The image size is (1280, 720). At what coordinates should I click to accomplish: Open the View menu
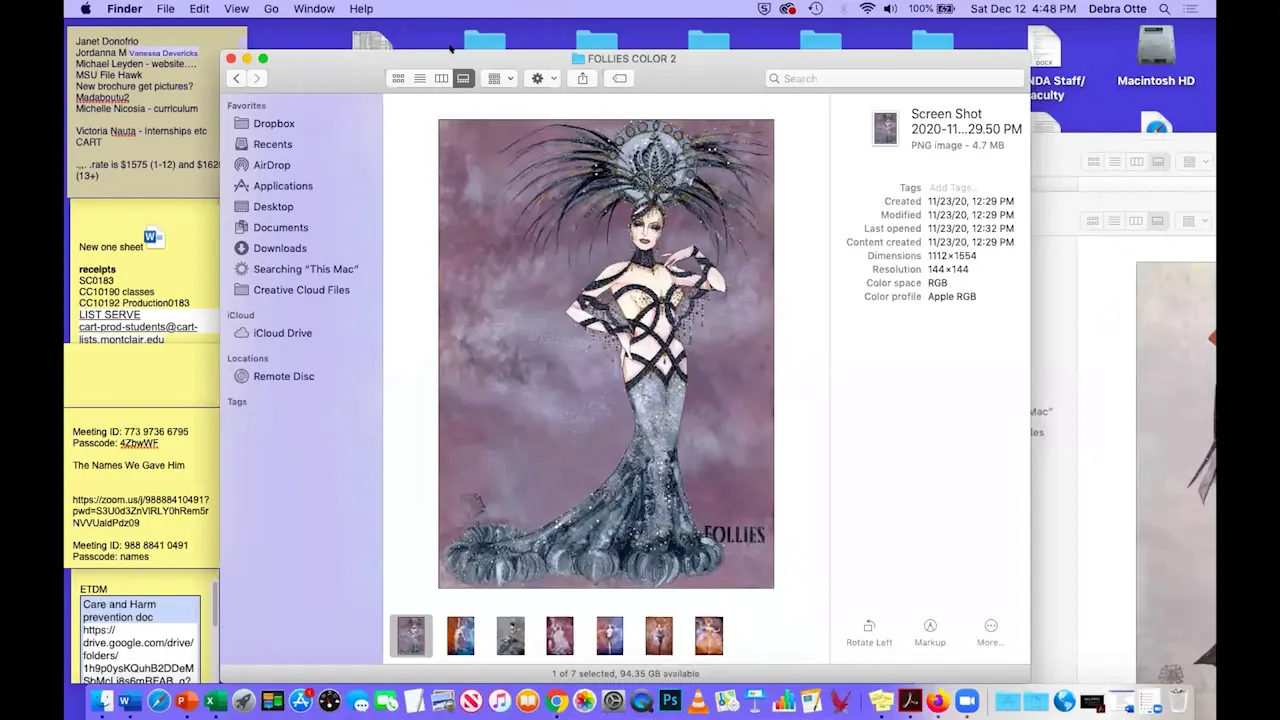(x=236, y=9)
